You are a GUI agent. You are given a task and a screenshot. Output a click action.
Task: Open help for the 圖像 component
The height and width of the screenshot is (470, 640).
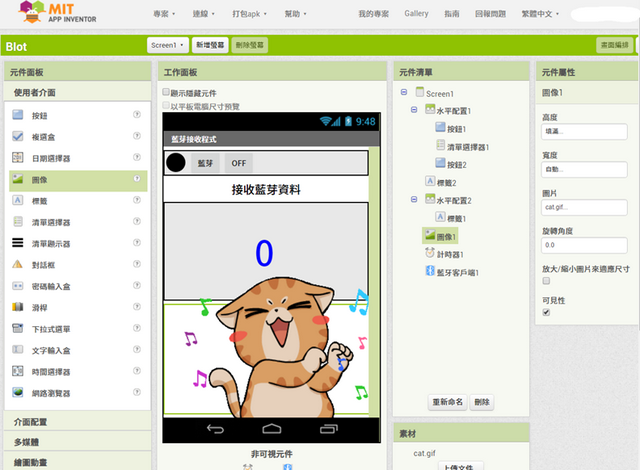pos(137,179)
